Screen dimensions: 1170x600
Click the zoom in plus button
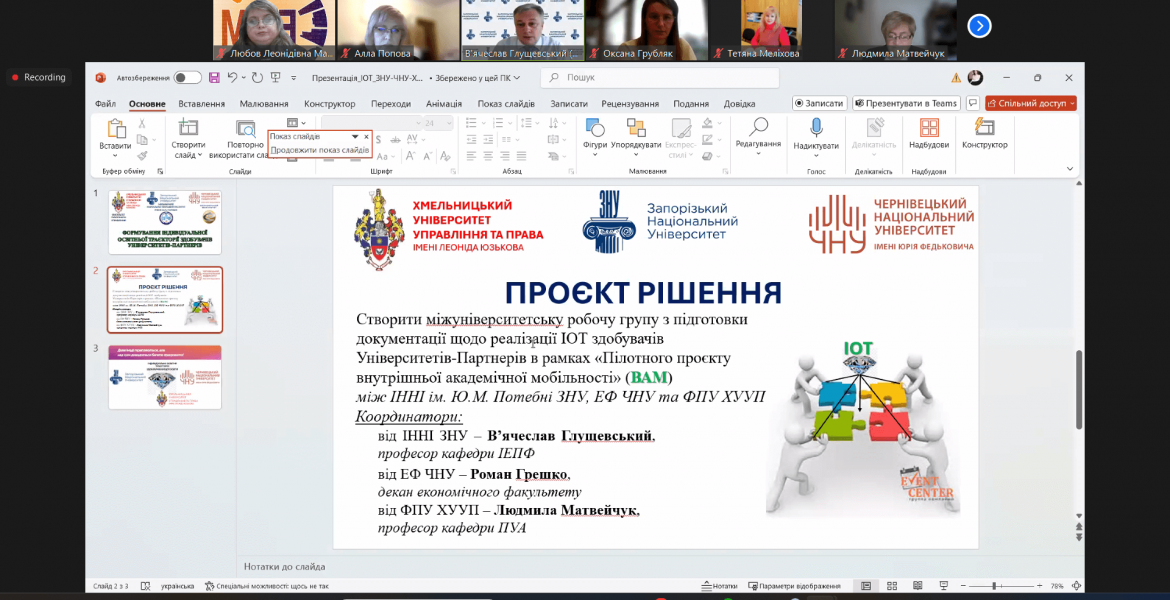coord(1039,586)
